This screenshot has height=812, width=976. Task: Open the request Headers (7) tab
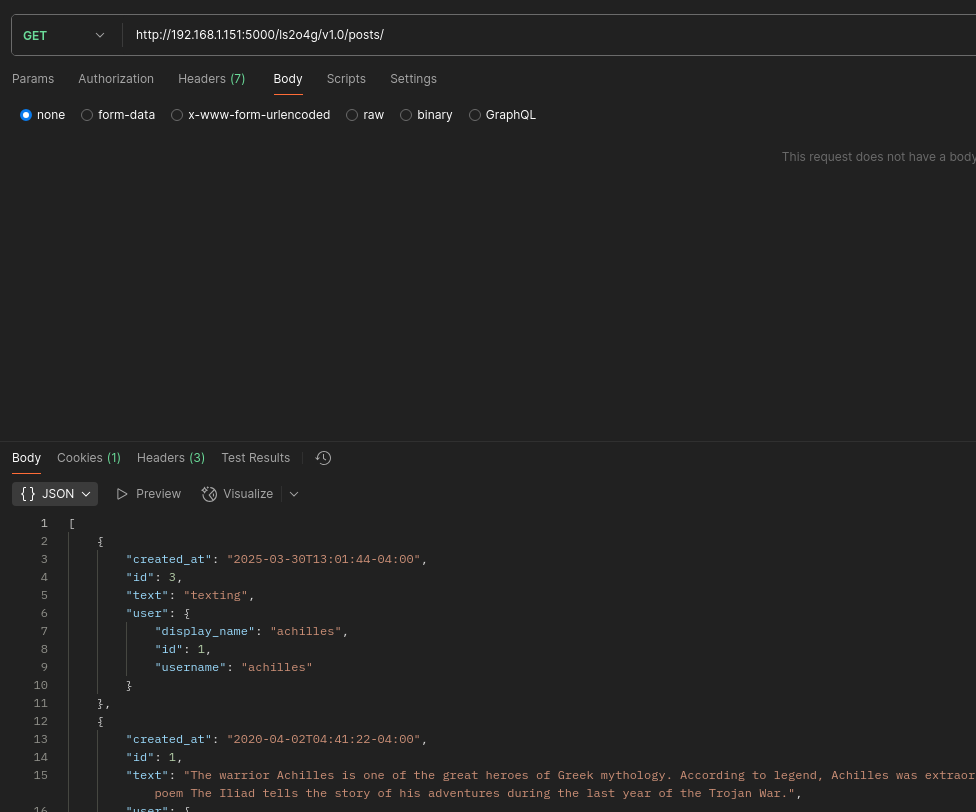click(x=212, y=79)
